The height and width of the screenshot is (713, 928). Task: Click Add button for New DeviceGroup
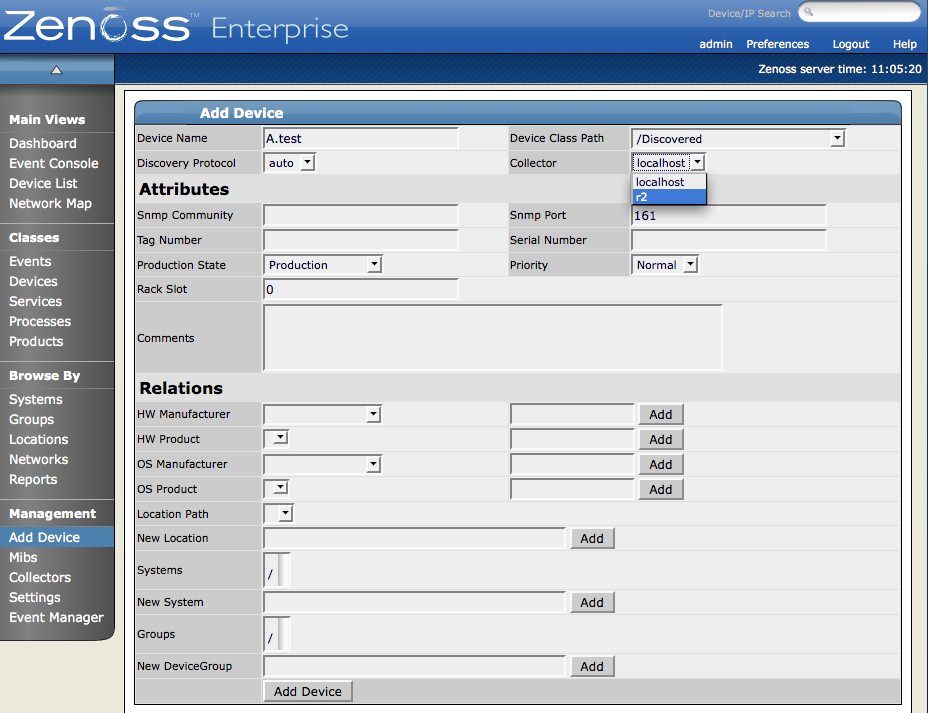point(592,666)
